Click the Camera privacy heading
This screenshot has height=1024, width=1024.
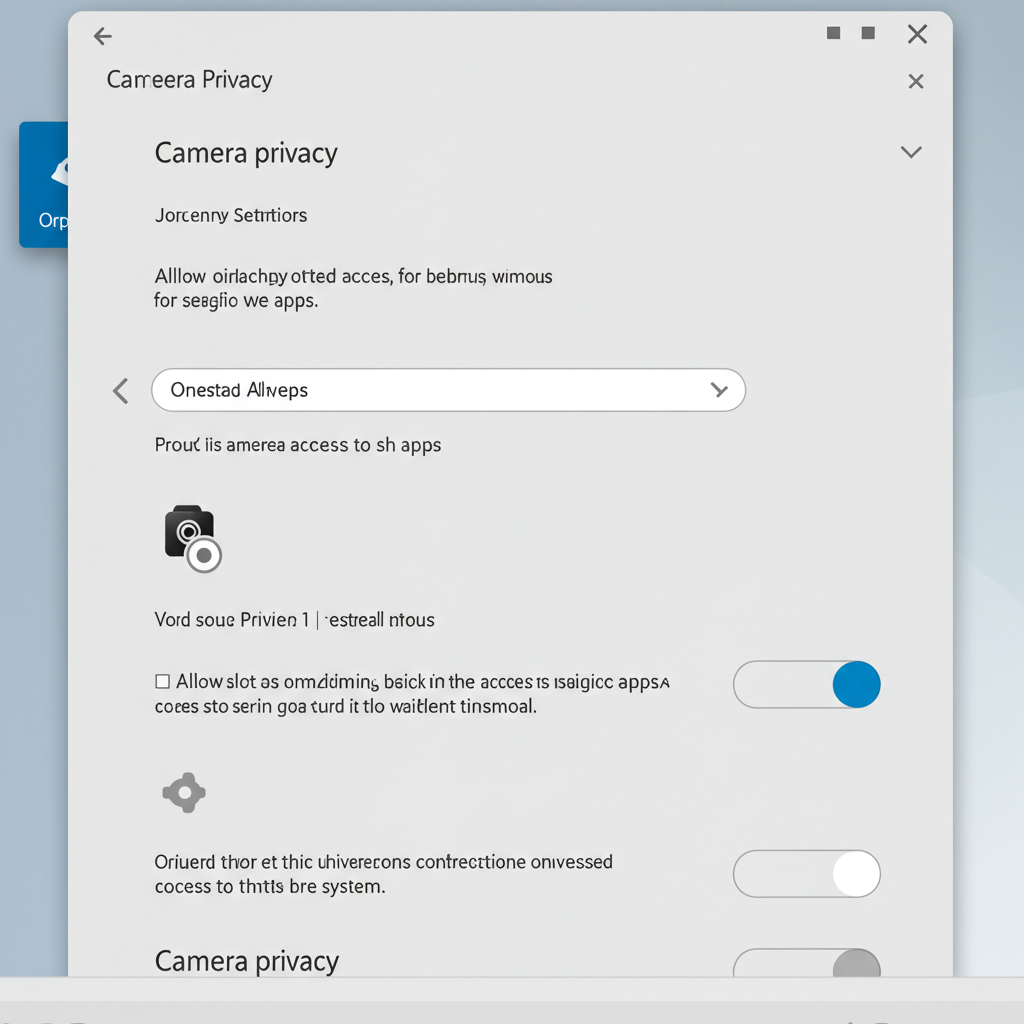coord(246,153)
